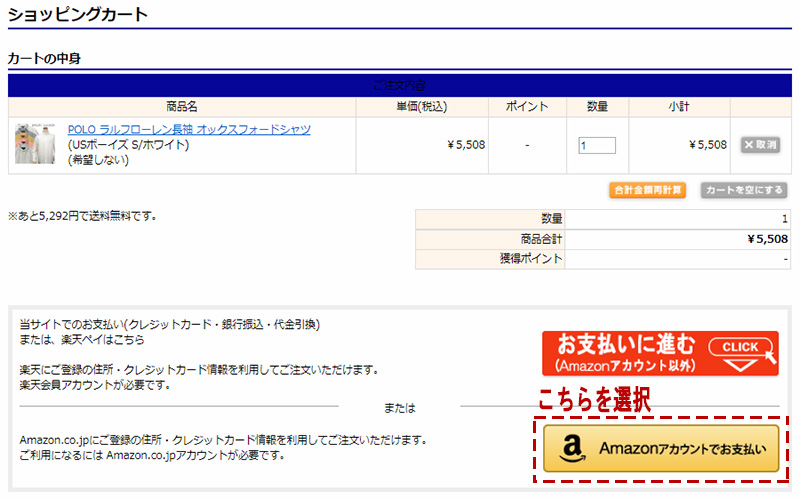
Task: Recalculate total with the 合計金額再計算 button
Action: coord(647,190)
